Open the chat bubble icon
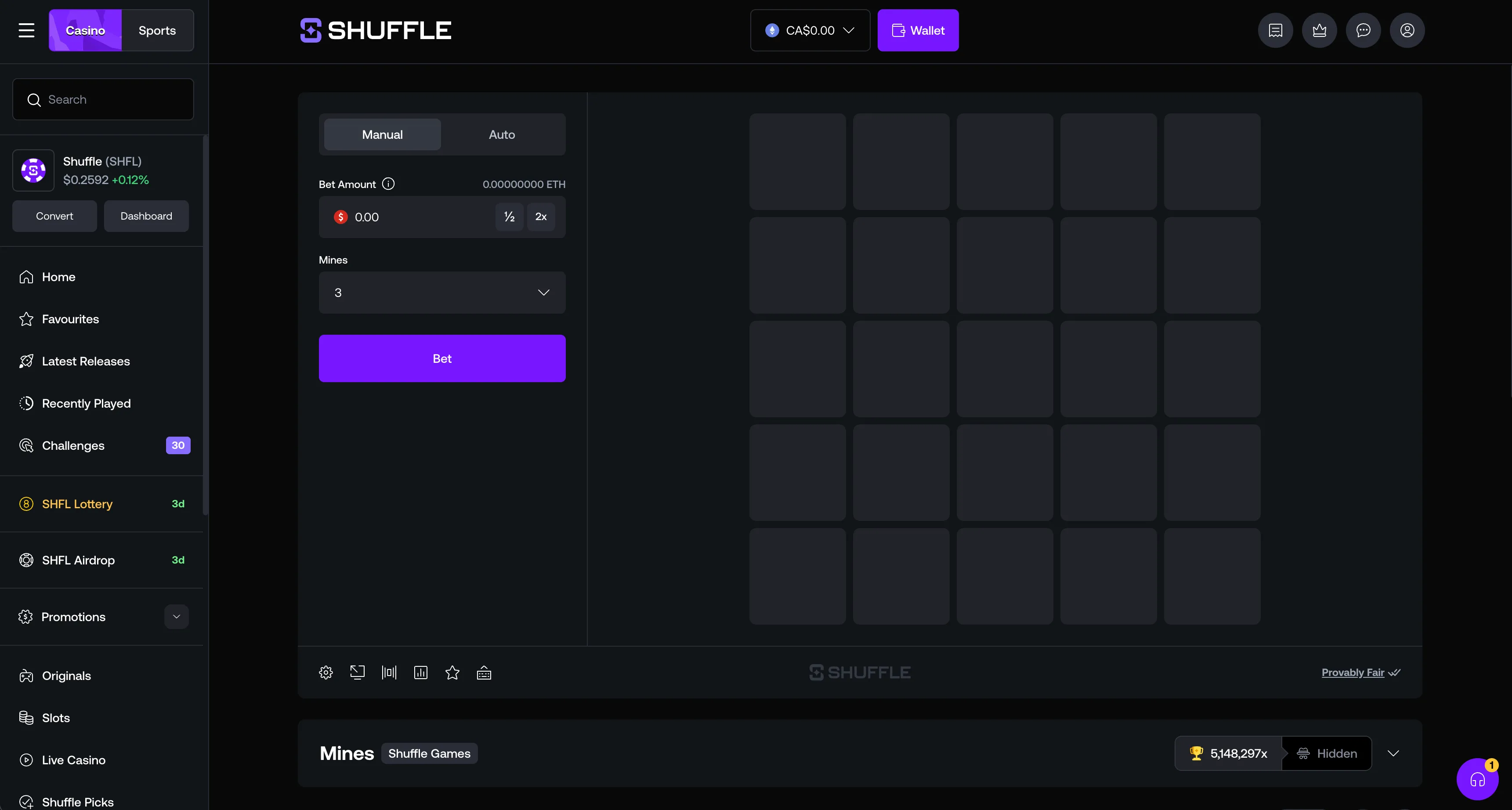The height and width of the screenshot is (810, 1512). click(1364, 30)
